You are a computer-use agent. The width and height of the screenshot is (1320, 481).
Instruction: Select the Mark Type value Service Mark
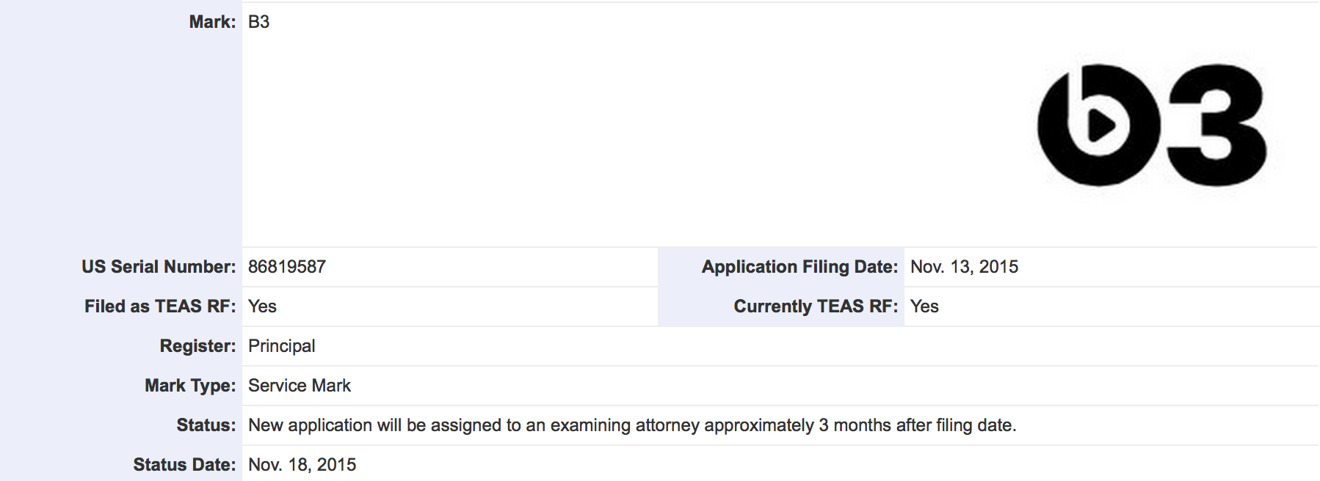(x=300, y=385)
